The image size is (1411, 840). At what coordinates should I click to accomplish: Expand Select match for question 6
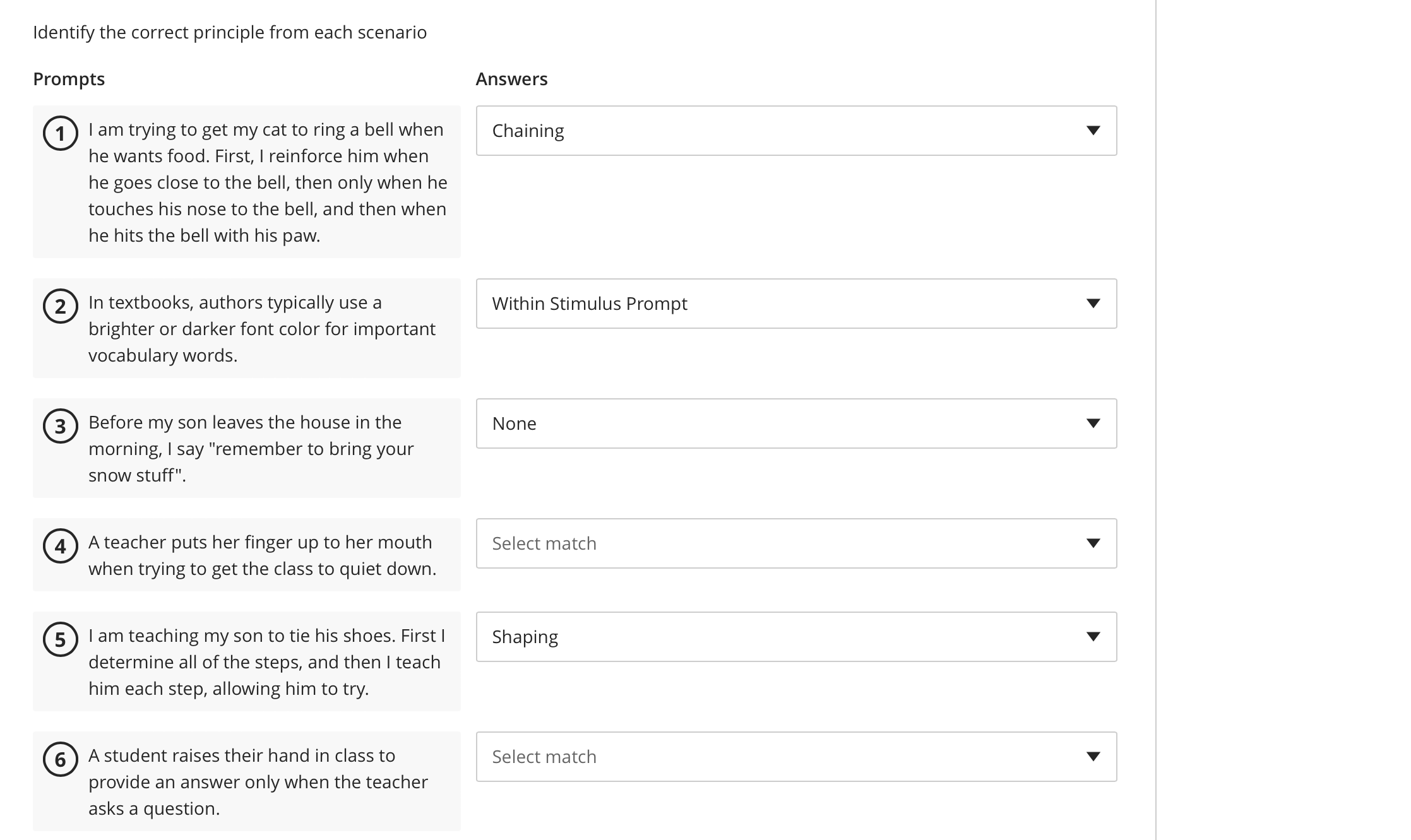click(795, 757)
